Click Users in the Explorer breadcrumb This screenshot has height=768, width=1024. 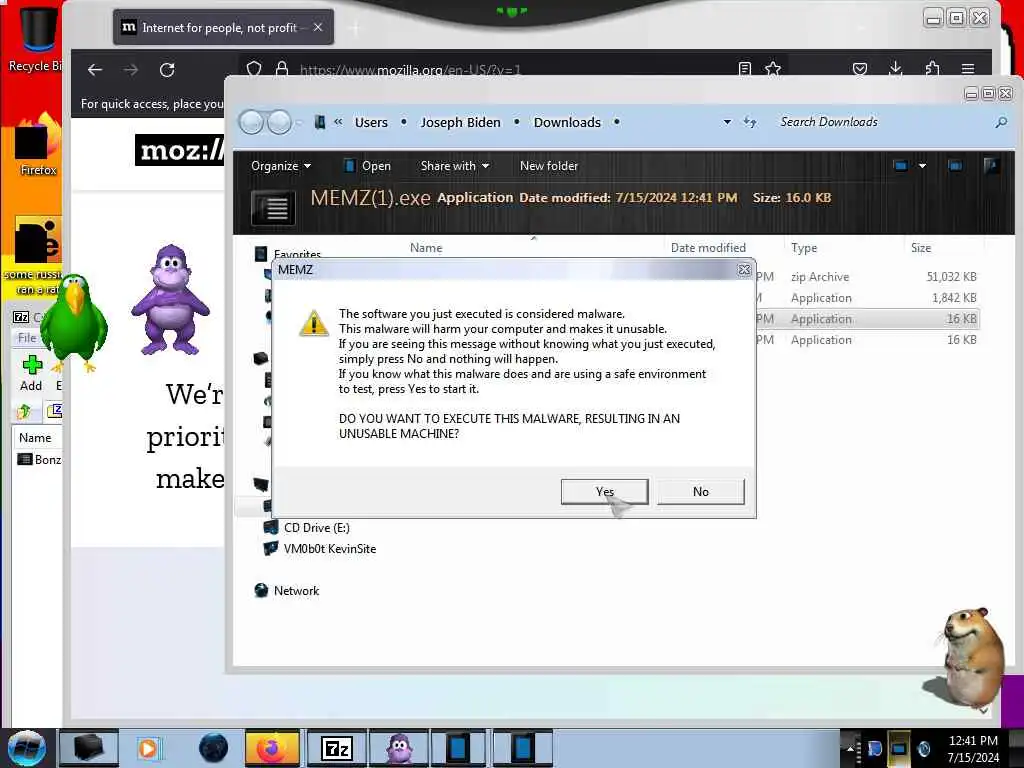371,122
